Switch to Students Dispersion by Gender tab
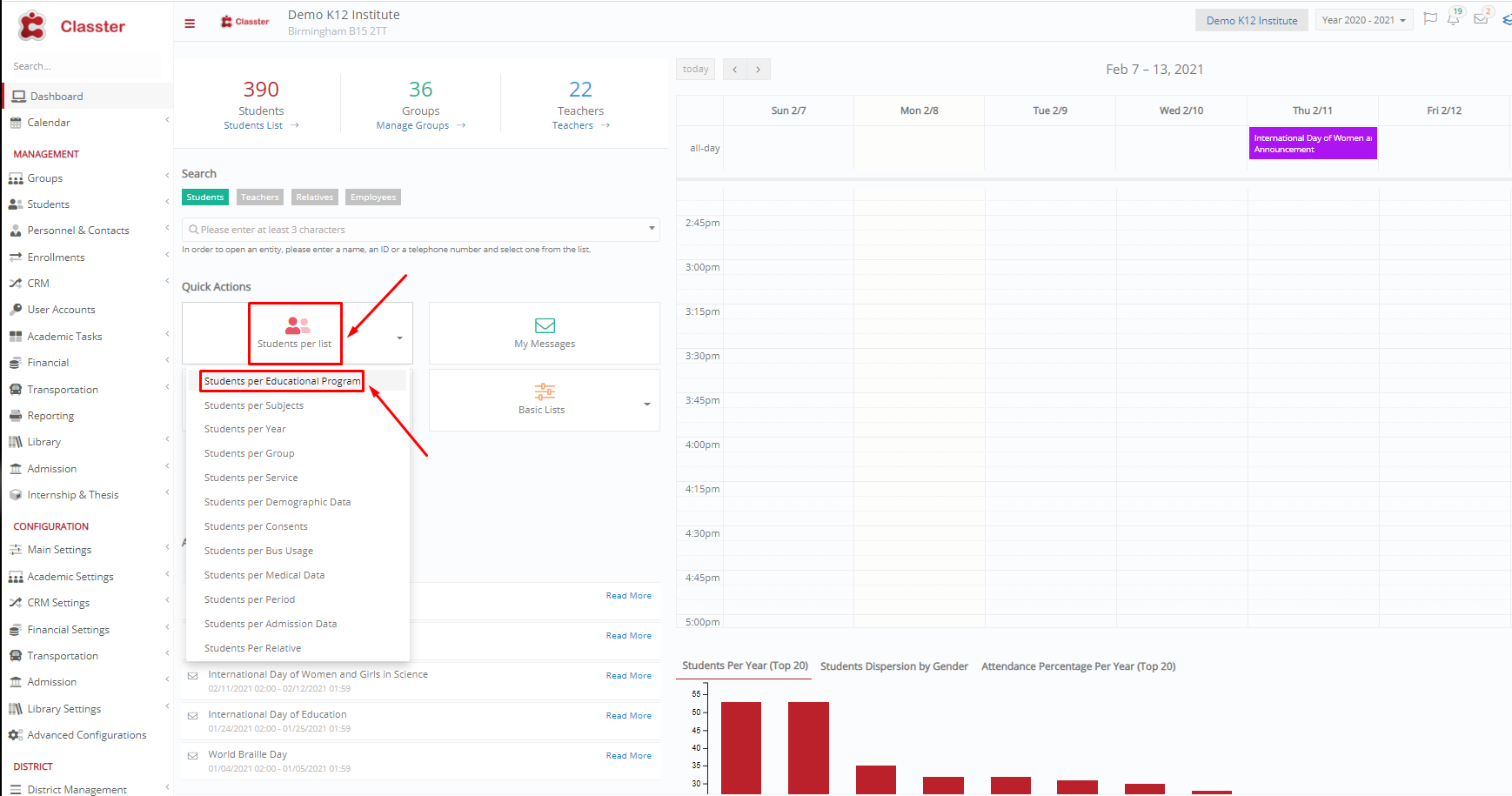Viewport: 1512px width, 796px height. point(894,666)
